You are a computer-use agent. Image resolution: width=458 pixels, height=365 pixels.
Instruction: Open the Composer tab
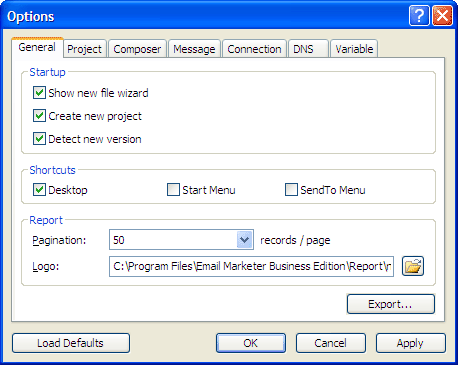point(137,49)
